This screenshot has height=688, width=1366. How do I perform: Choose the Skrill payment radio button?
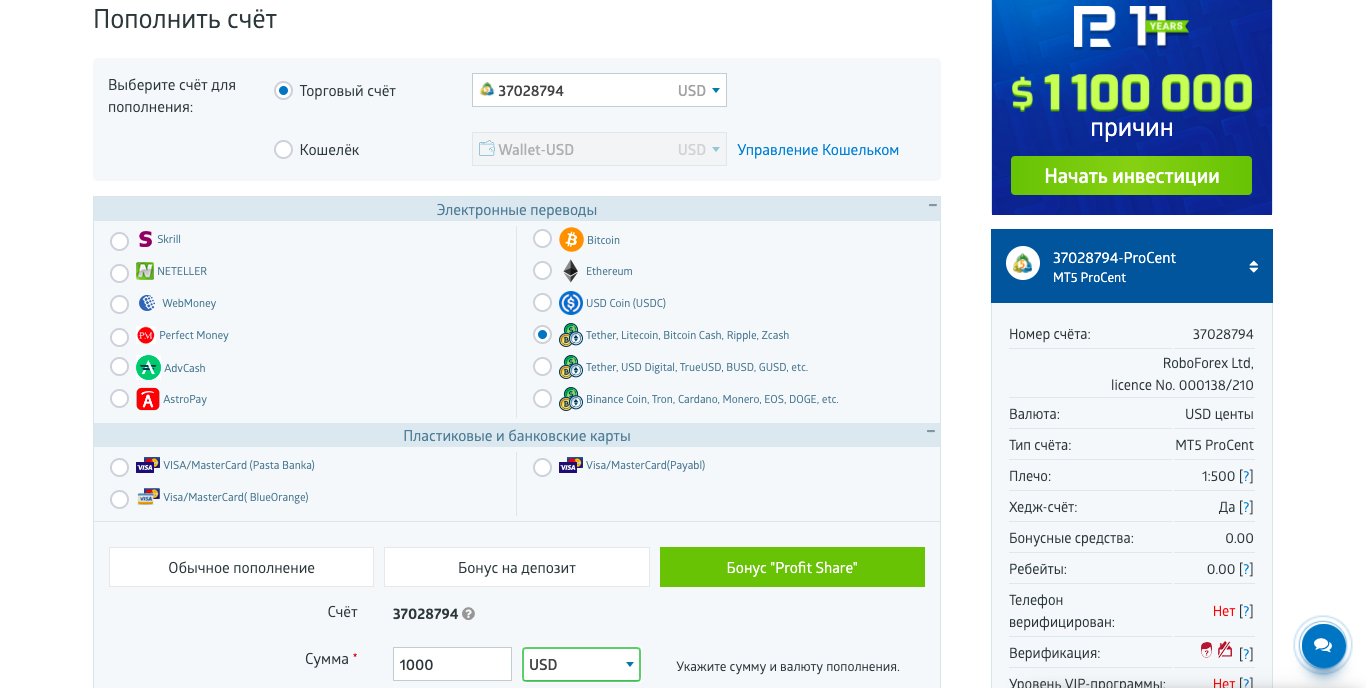tap(119, 241)
